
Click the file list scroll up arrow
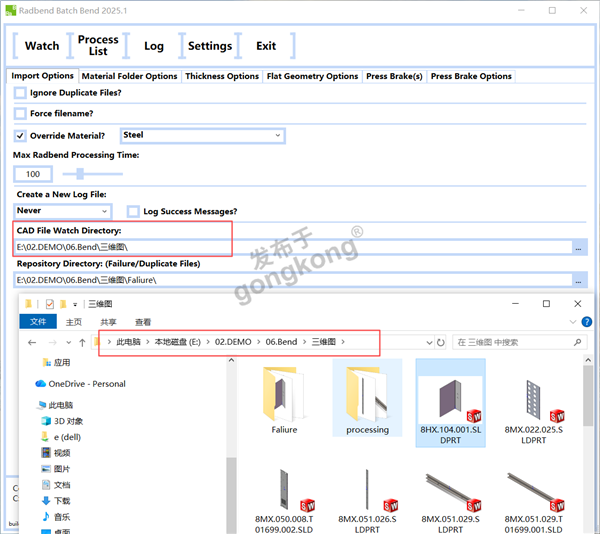coord(588,360)
